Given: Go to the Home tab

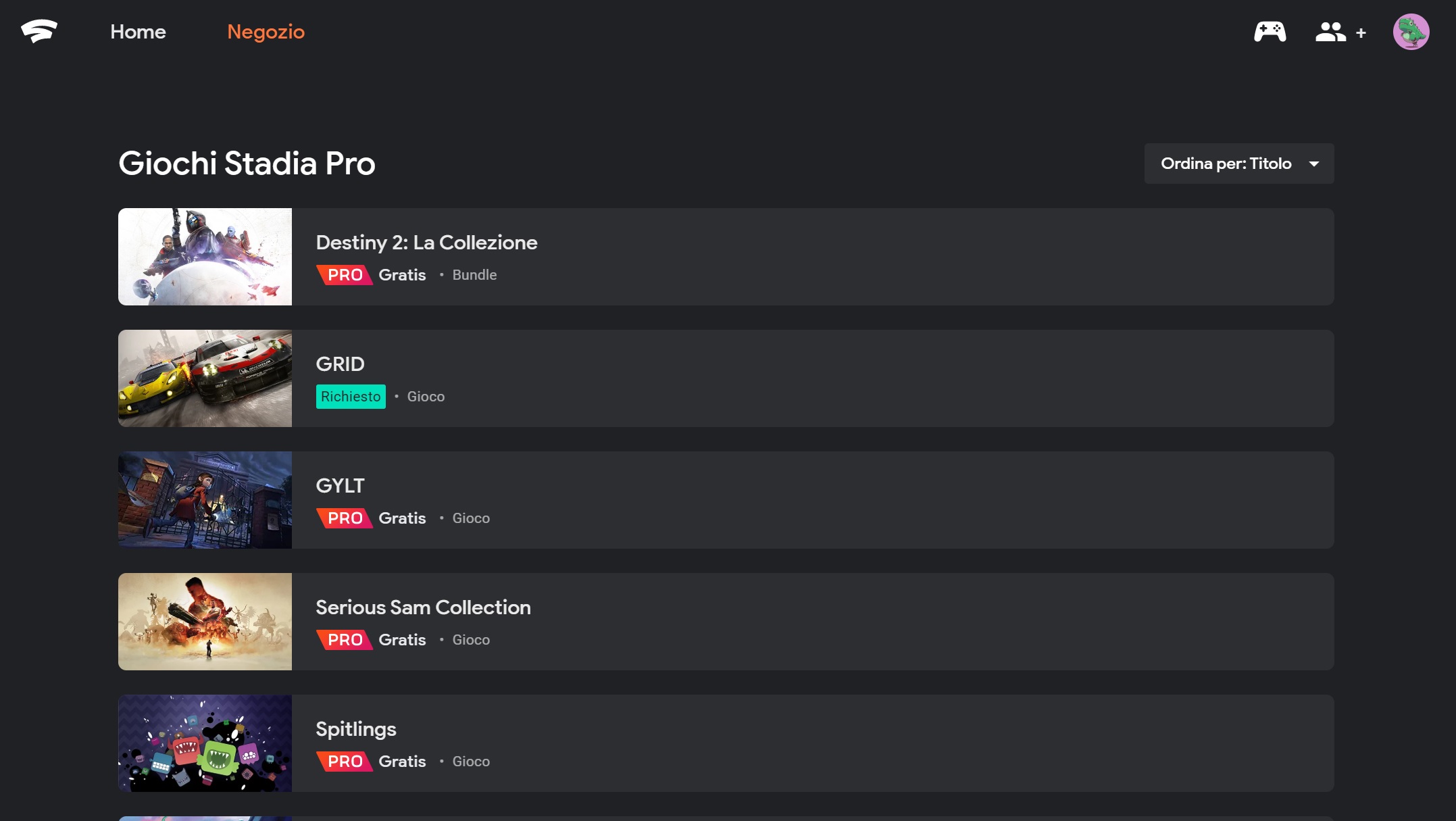Looking at the screenshot, I should click(x=138, y=32).
